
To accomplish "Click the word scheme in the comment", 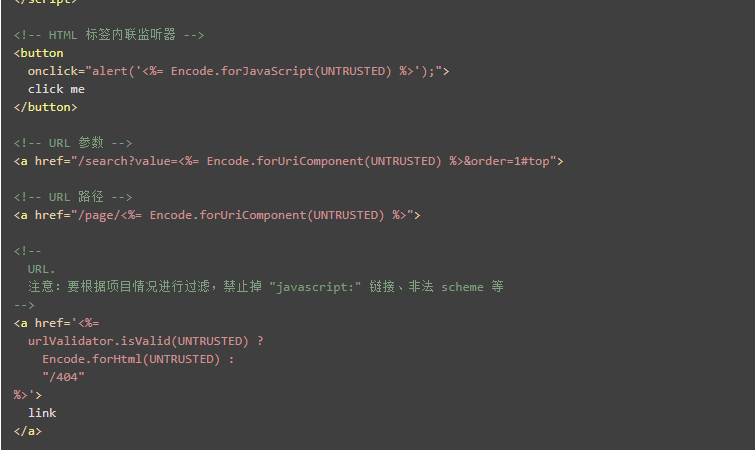I will (x=462, y=287).
